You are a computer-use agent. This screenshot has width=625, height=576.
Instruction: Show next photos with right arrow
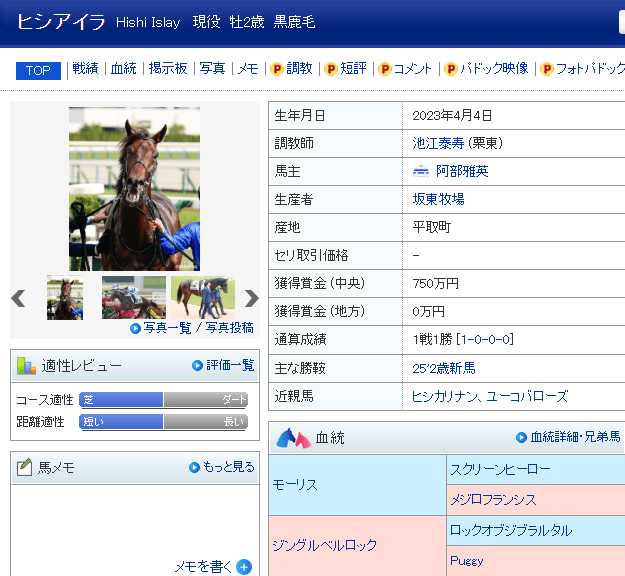[252, 298]
